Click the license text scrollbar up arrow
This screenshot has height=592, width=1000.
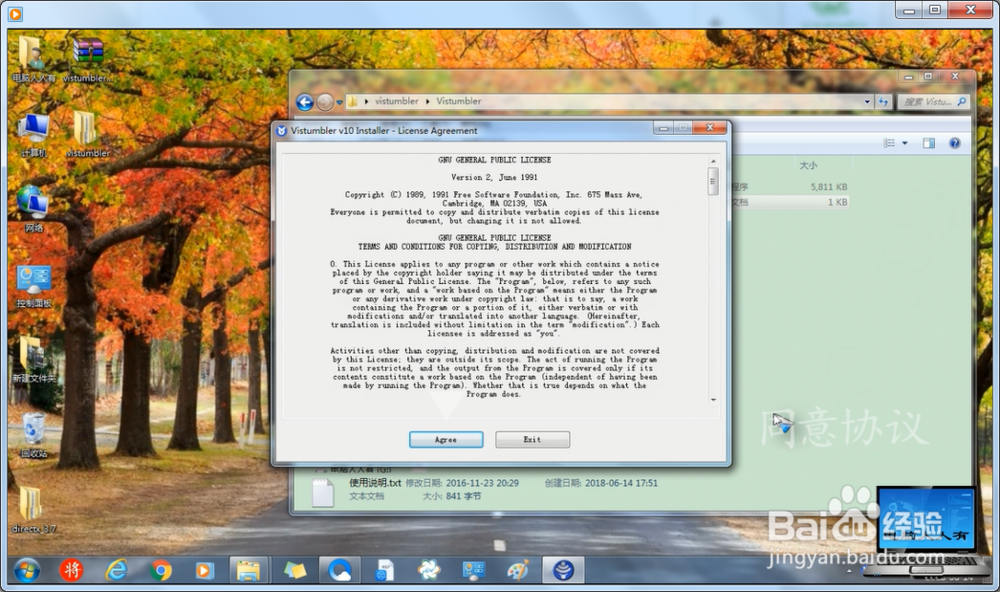(x=713, y=161)
